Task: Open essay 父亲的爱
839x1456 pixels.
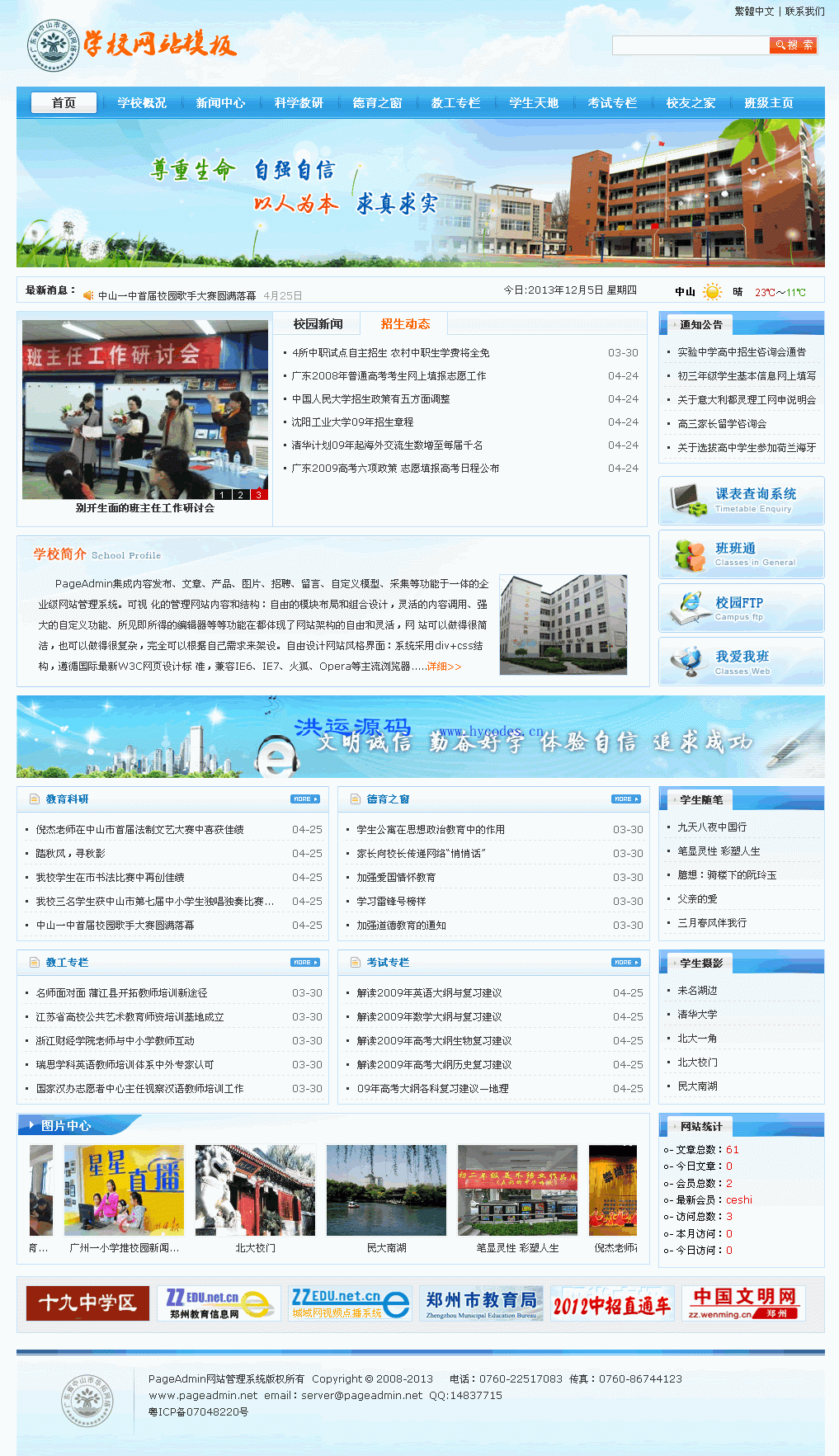Action: [x=697, y=899]
